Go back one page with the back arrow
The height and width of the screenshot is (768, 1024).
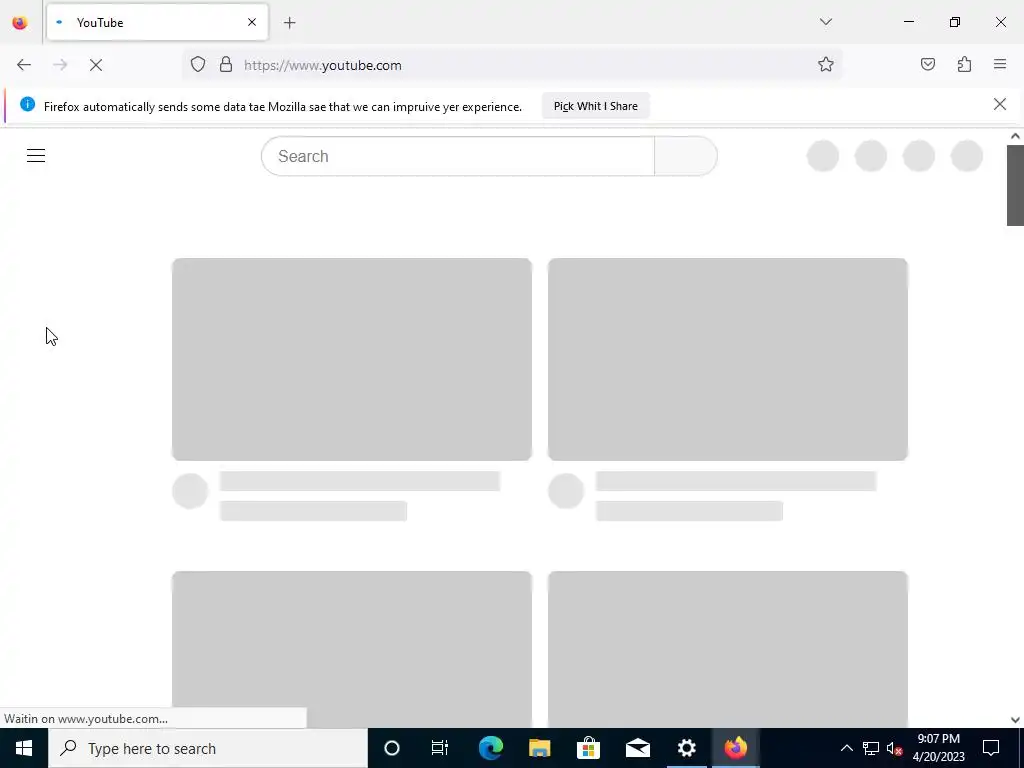24,65
